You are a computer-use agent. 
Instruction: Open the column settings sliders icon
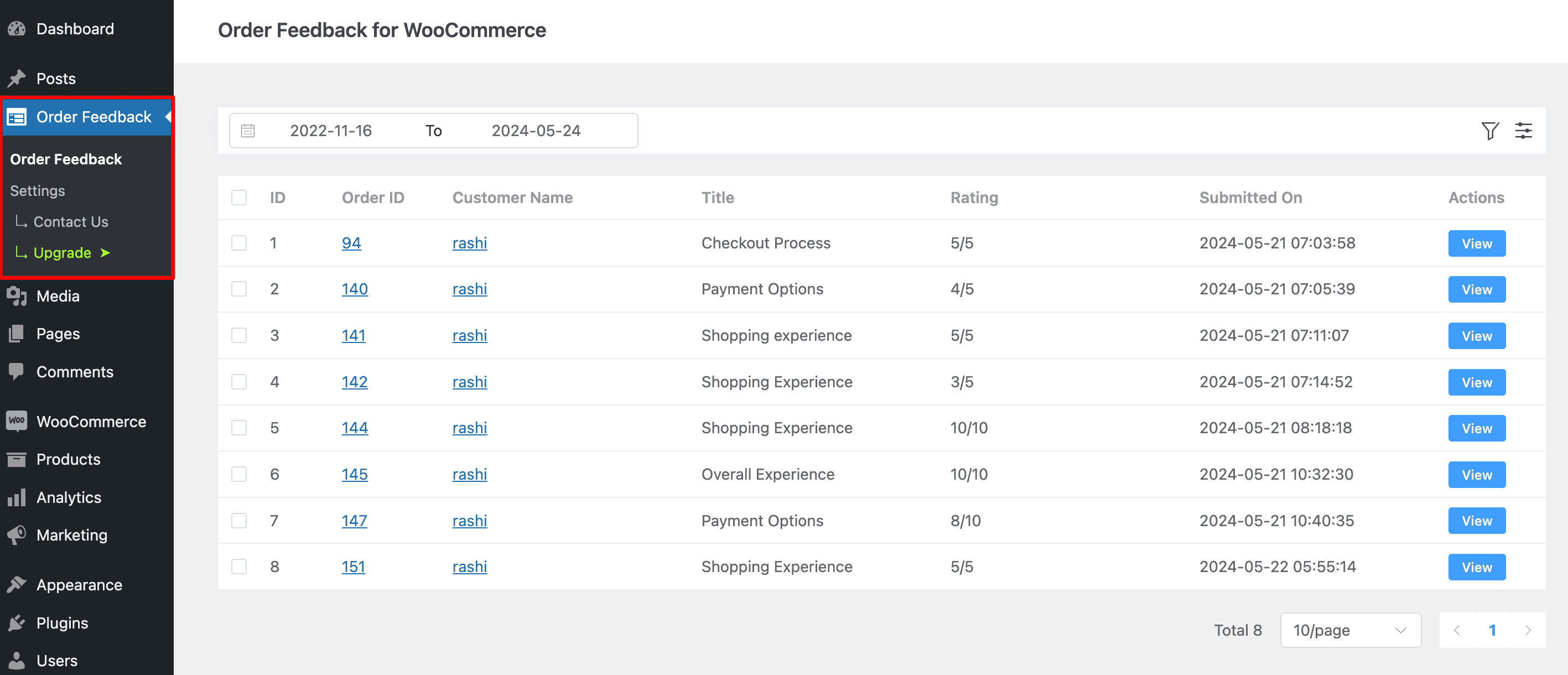1523,130
